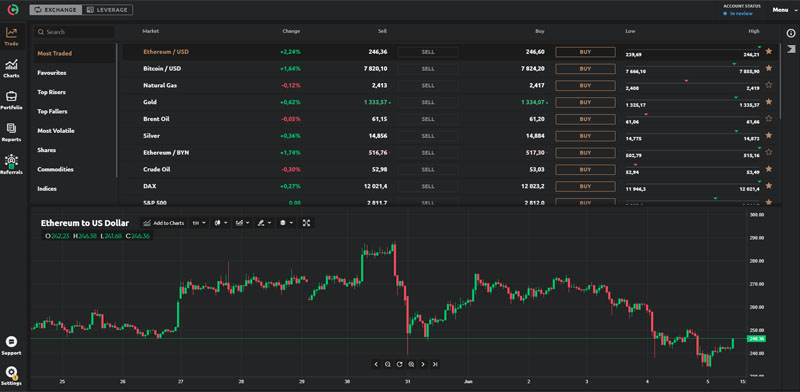Click the platform logo in the top corner
The image size is (800, 392).
13,9
